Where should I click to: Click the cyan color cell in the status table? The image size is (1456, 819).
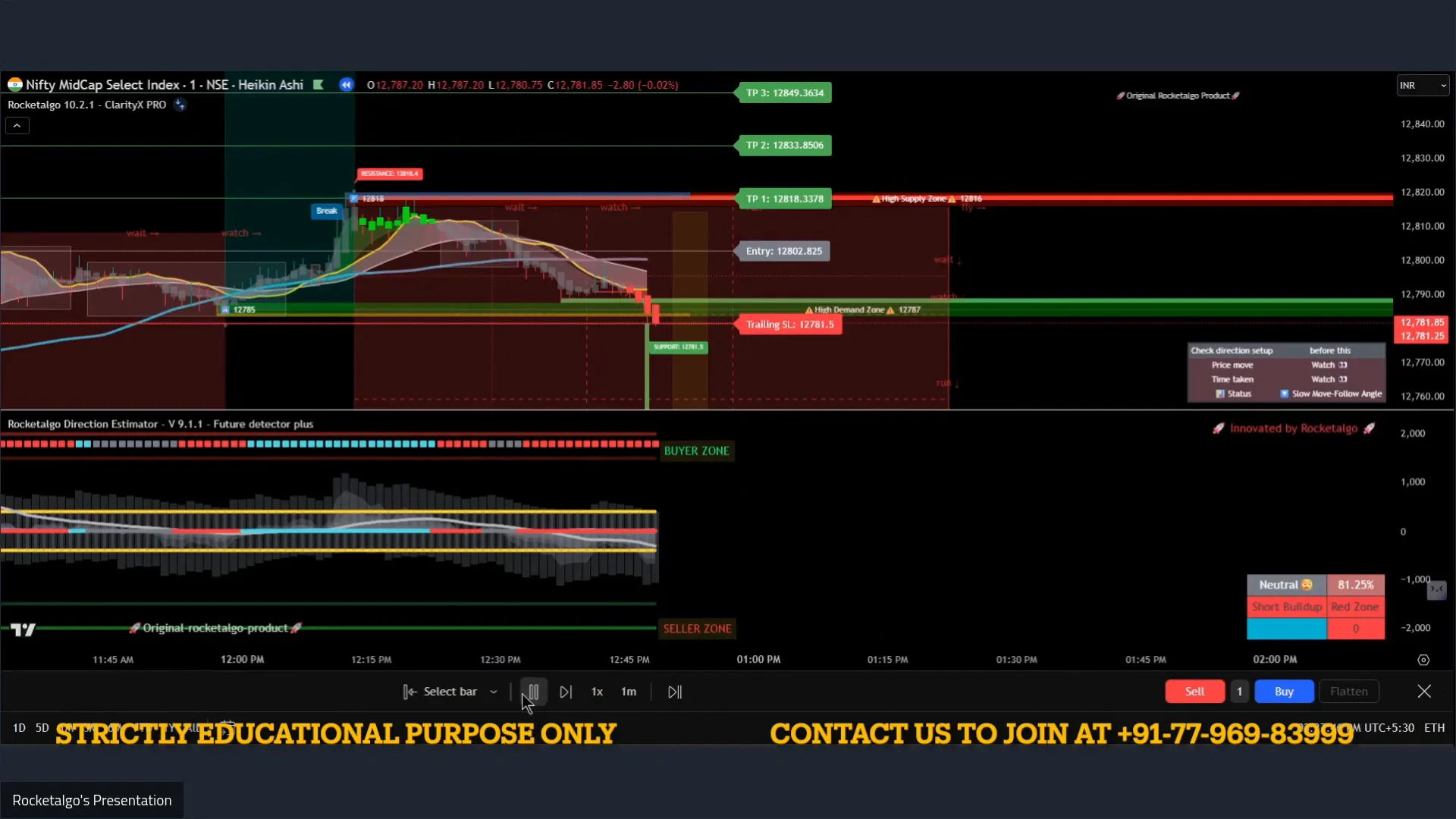1286,629
